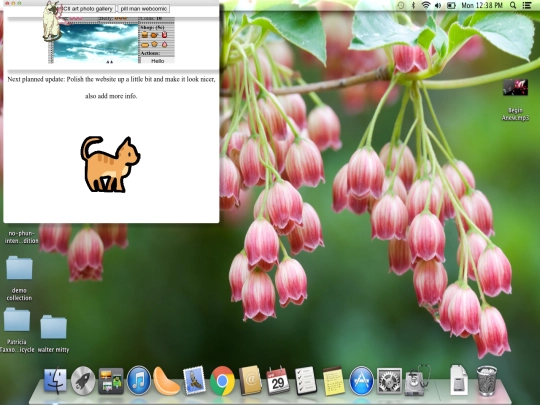Open the art photo gallery button
The width and height of the screenshot is (540, 405).
(88, 9)
